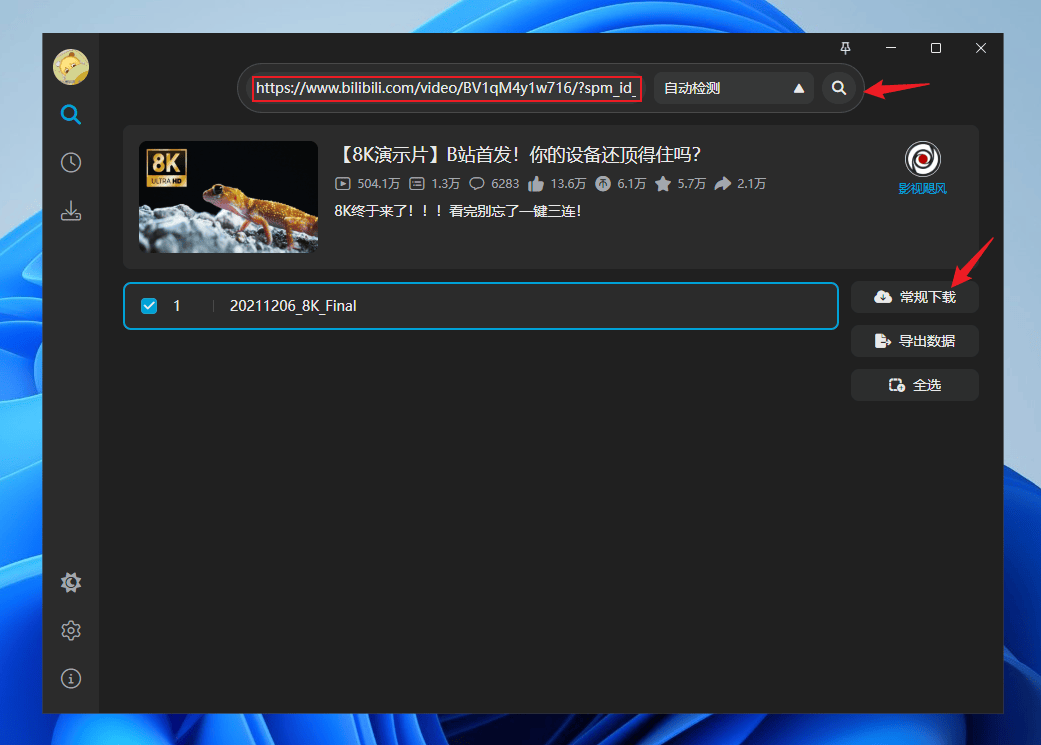
Task: Click the magnifier search button beside URL
Action: point(839,88)
